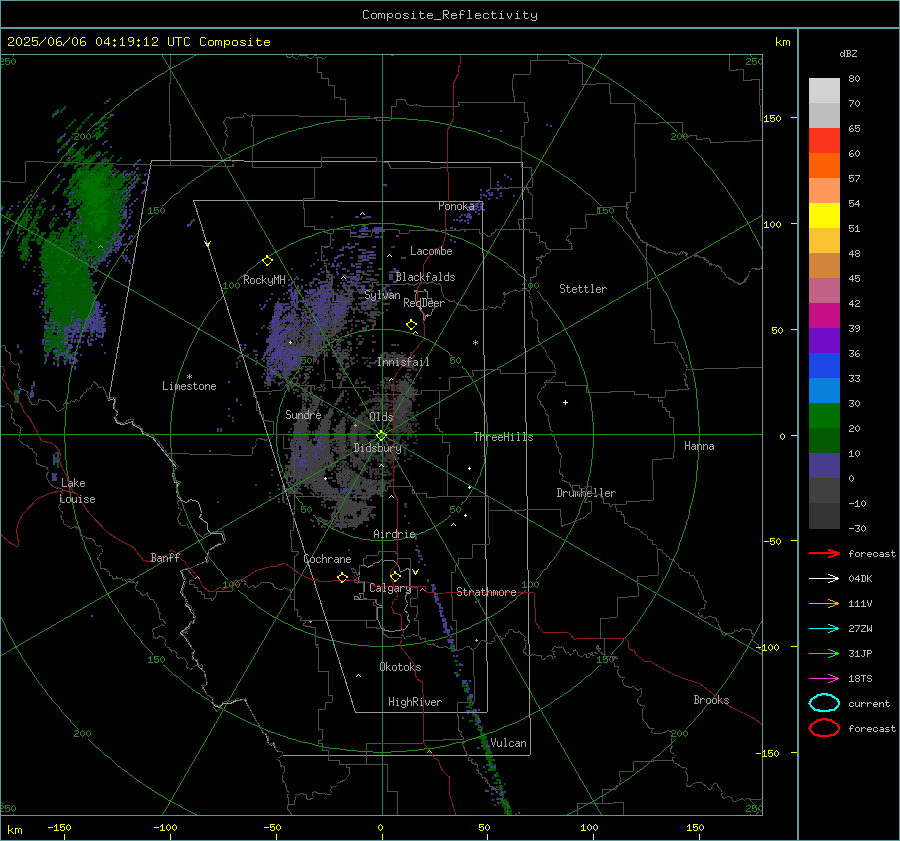900x841 pixels.
Task: Click the 27ZW legend label
Action: 860,629
